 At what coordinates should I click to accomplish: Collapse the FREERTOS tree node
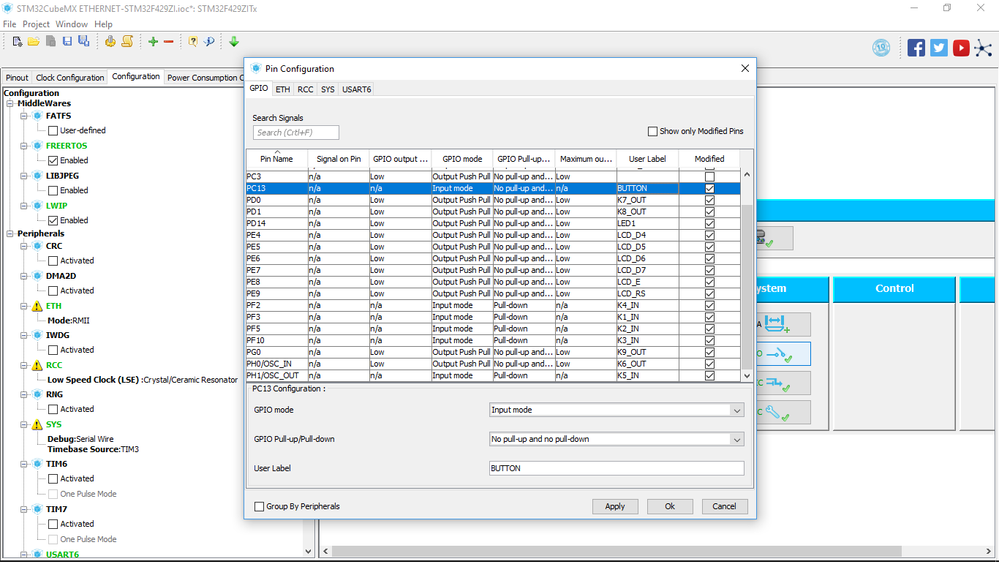click(24, 146)
